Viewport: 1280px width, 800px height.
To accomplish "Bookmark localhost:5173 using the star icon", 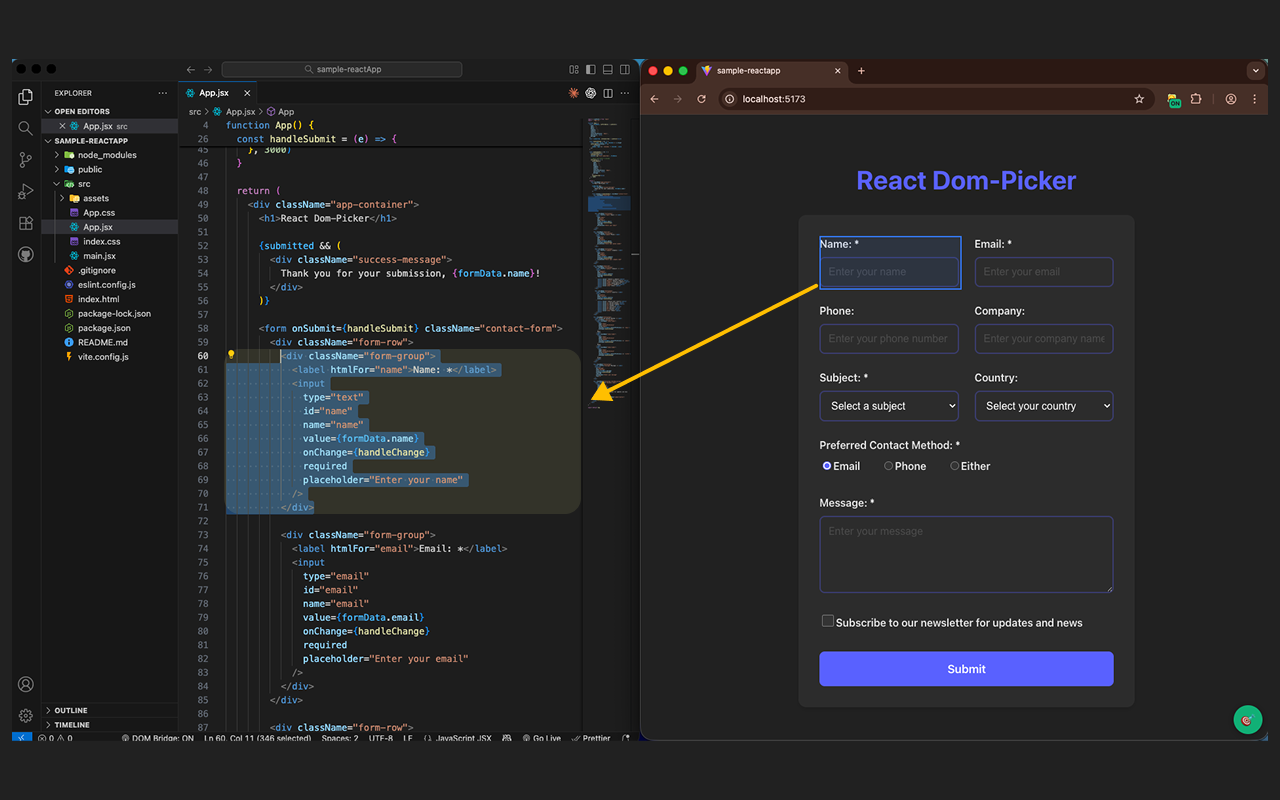I will point(1139,99).
